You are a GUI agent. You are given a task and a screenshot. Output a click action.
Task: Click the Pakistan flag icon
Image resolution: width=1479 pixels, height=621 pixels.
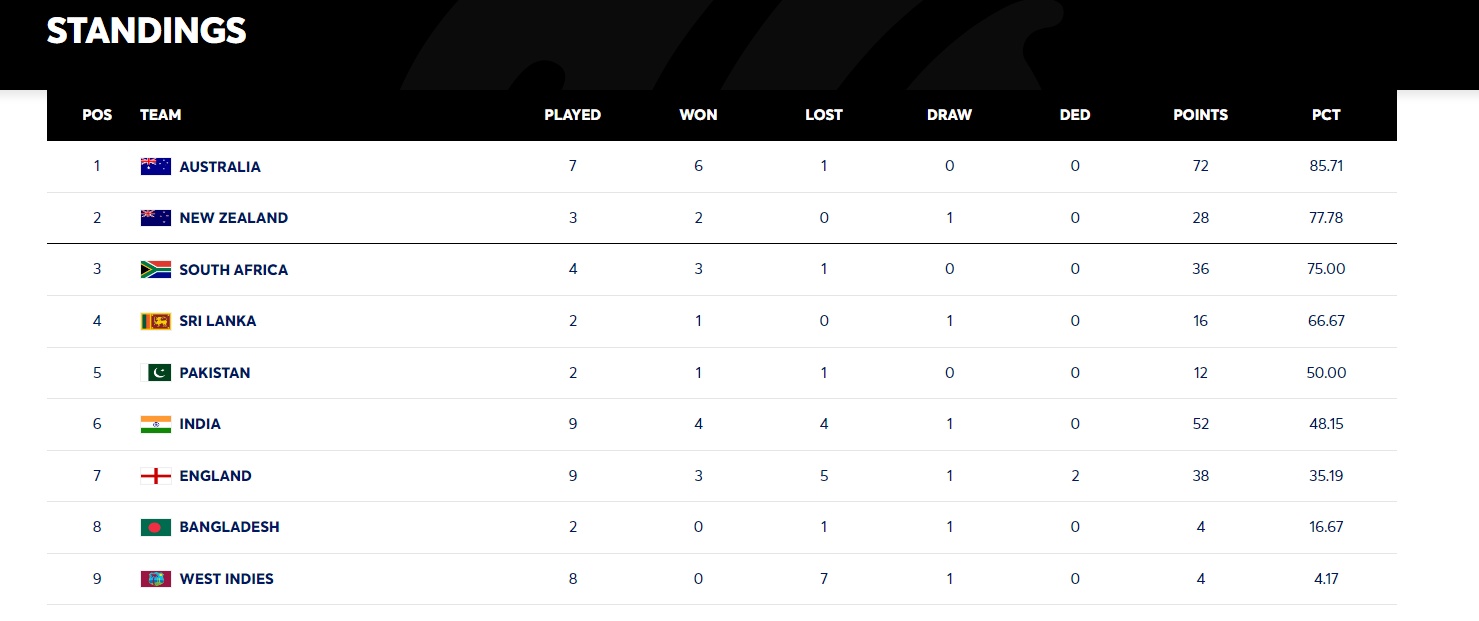pyautogui.click(x=157, y=373)
